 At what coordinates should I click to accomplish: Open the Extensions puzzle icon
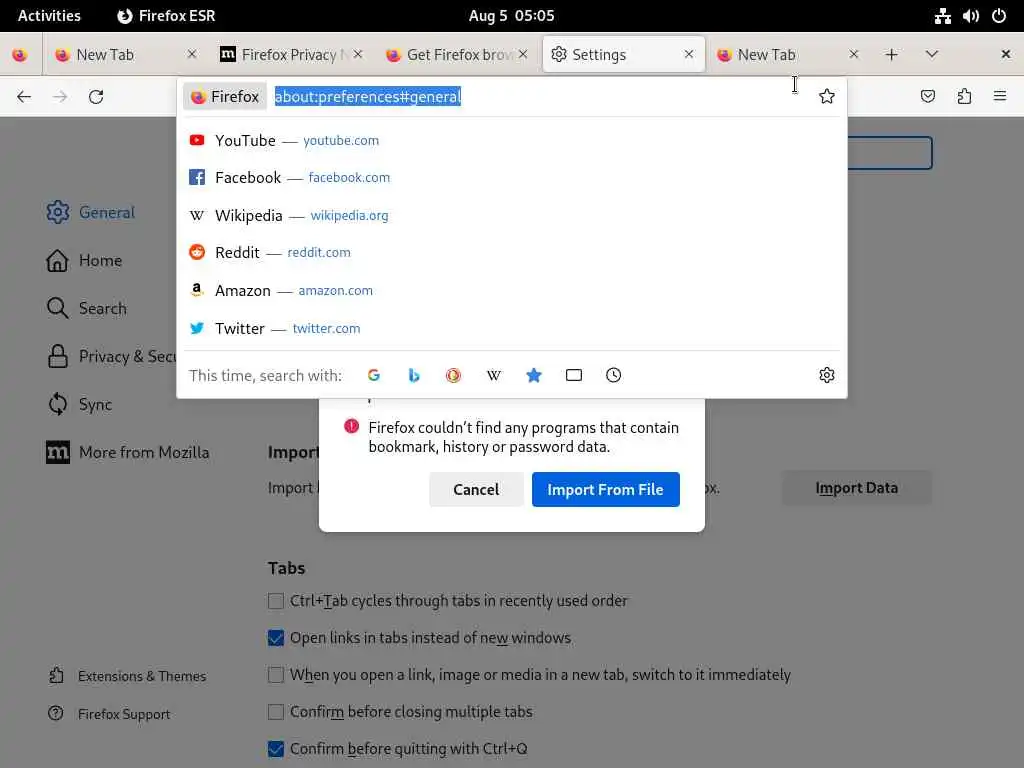pos(964,97)
